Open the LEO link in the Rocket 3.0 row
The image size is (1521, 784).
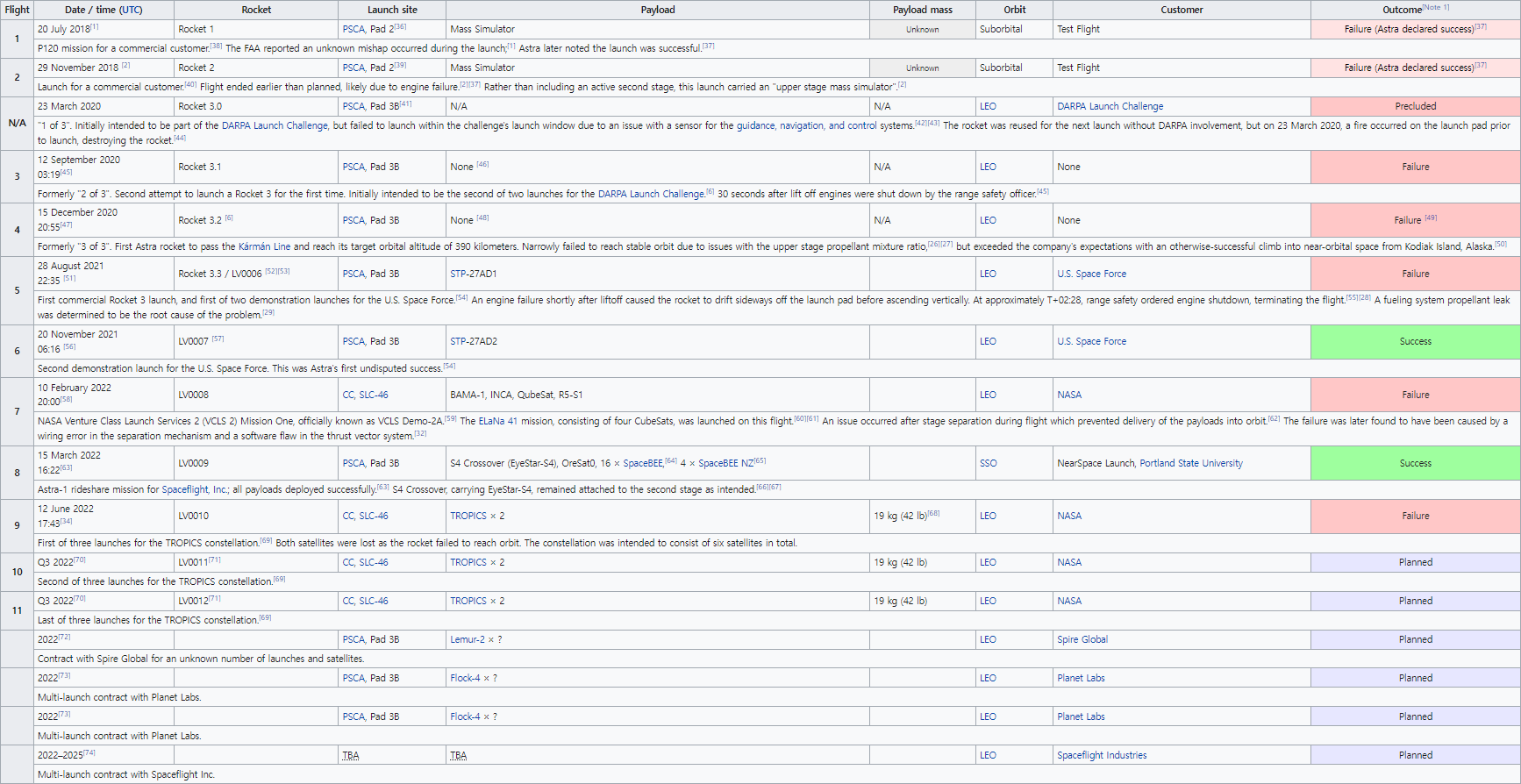(x=988, y=106)
